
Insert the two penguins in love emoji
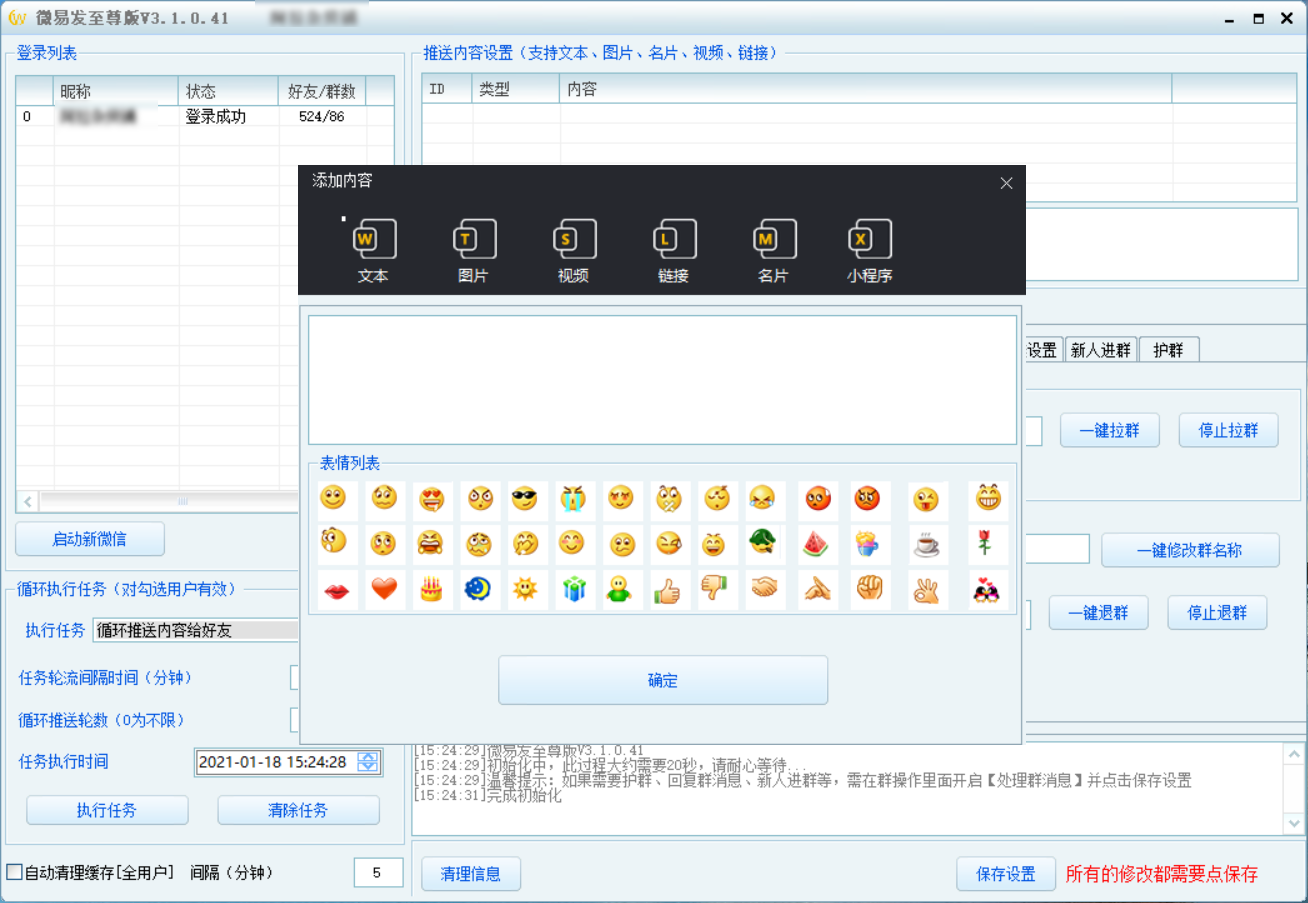click(x=988, y=591)
